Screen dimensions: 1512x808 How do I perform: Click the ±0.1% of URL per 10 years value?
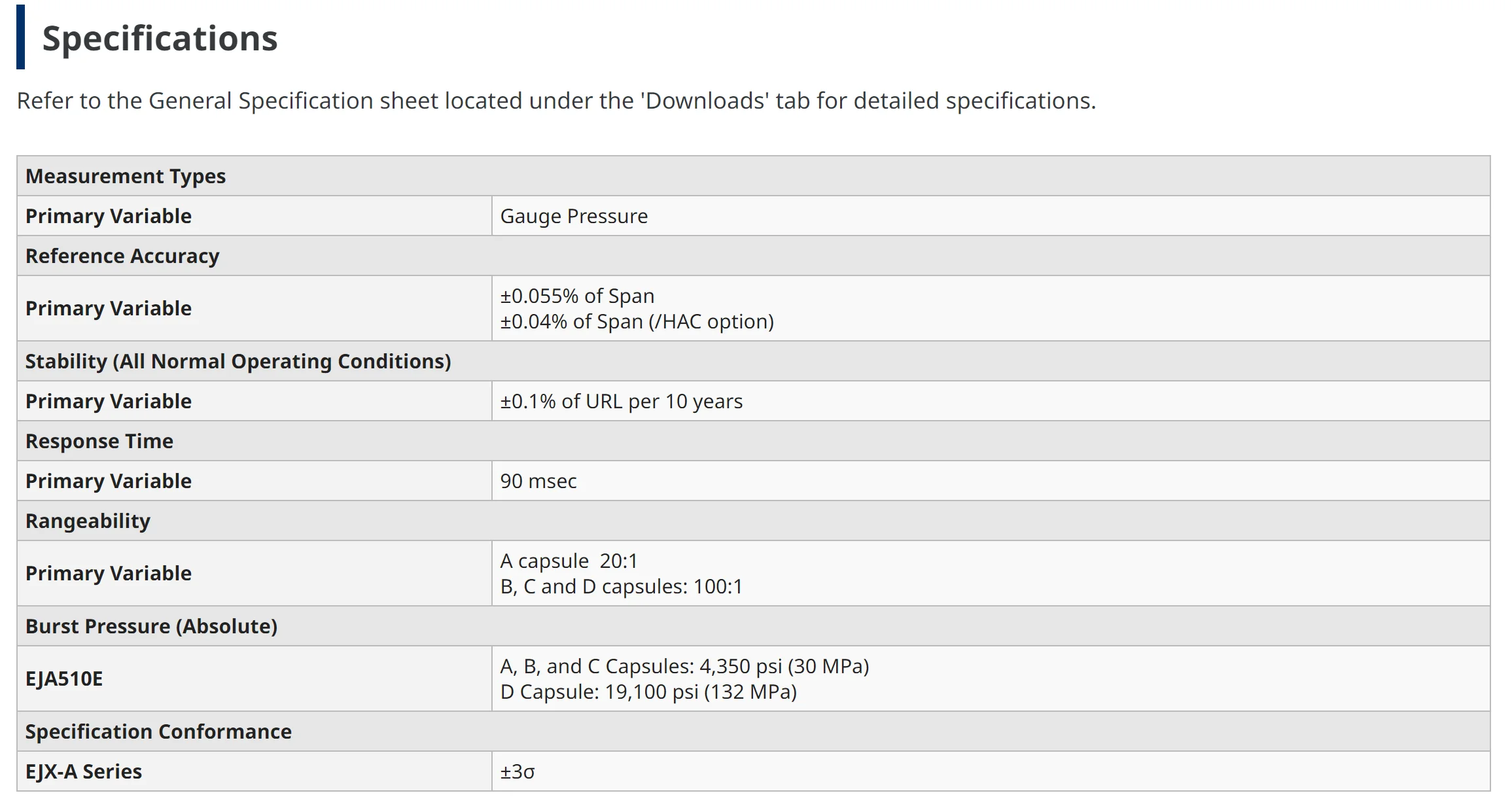pos(621,401)
